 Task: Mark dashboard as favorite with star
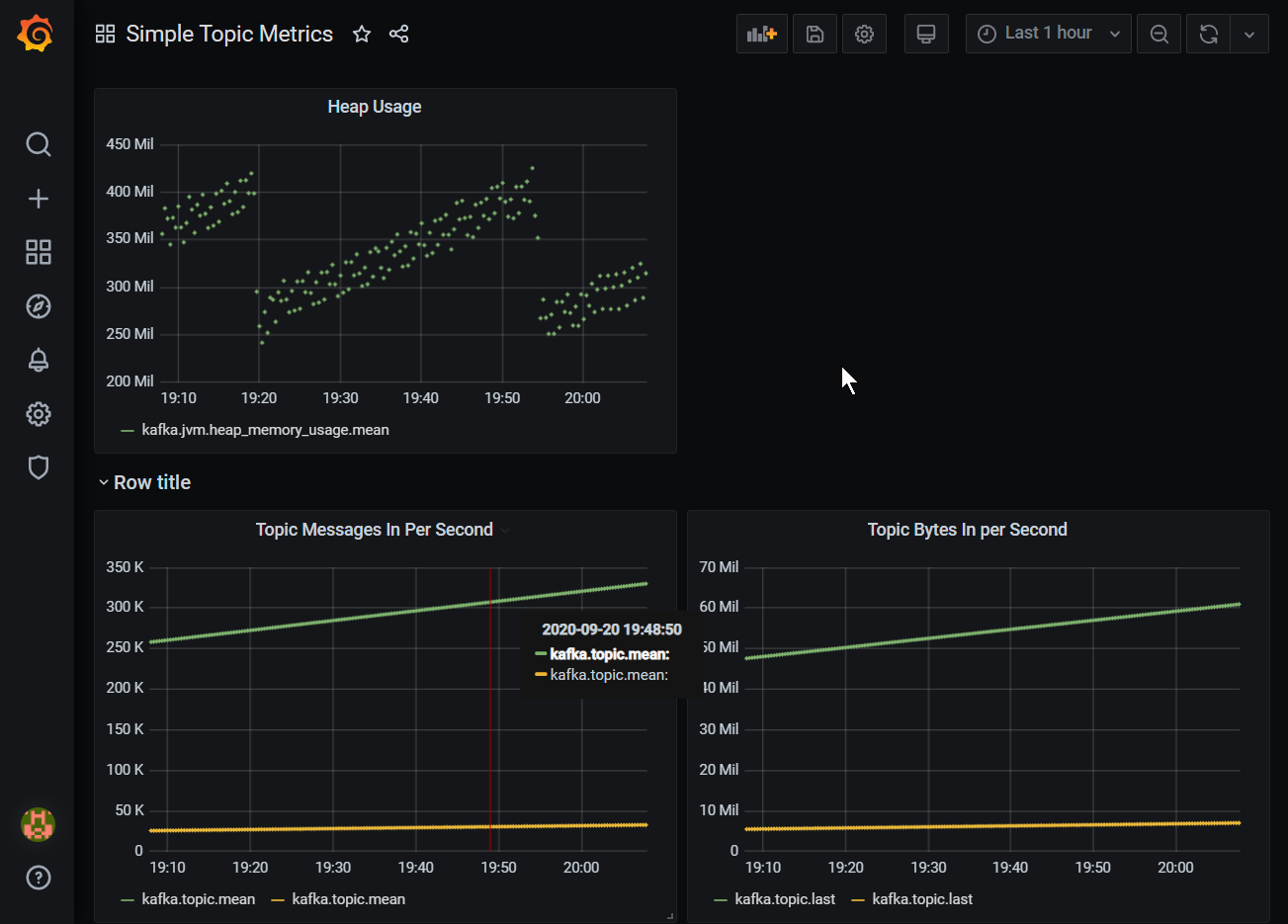(362, 34)
